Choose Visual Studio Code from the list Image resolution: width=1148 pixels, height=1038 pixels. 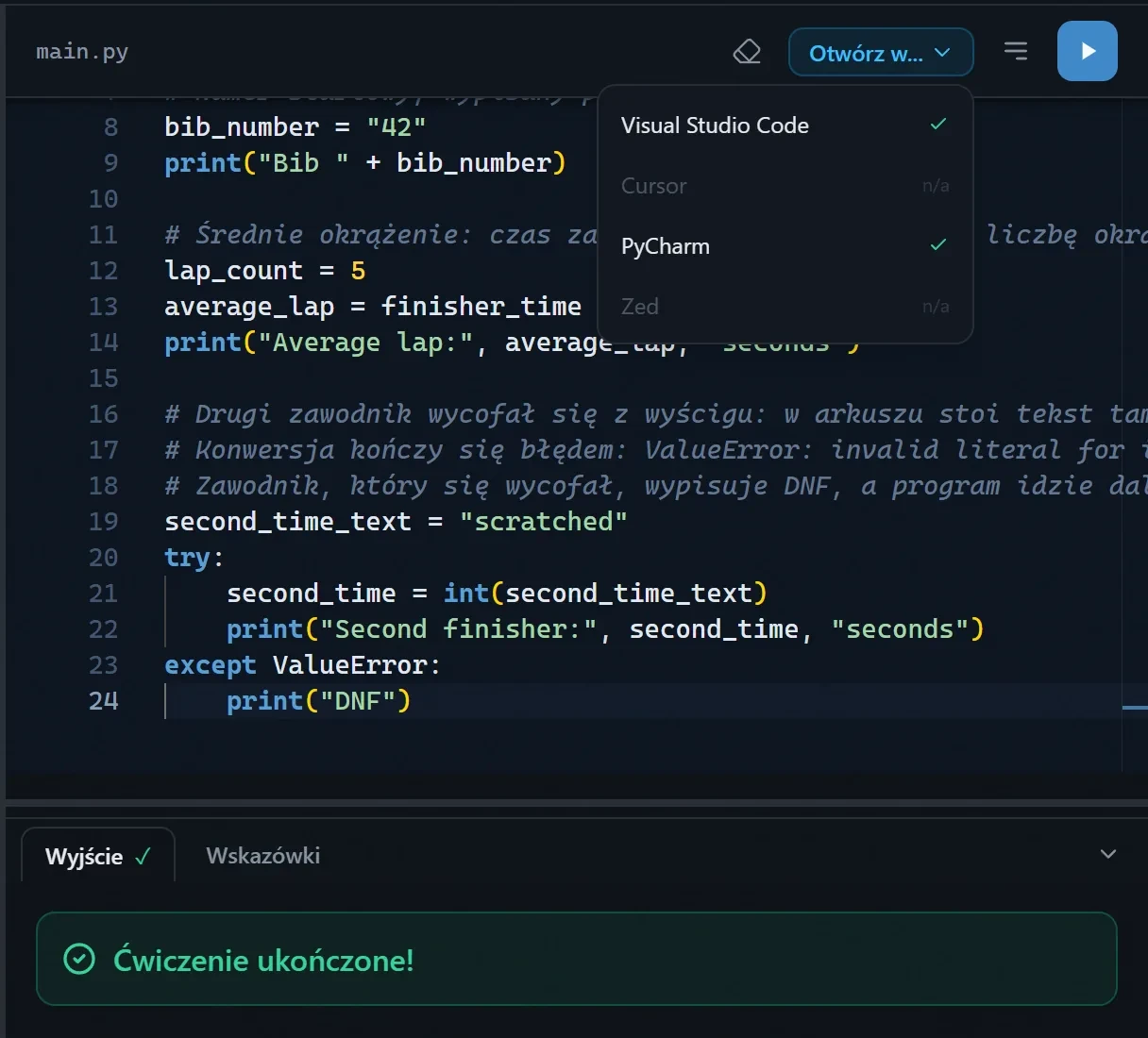pyautogui.click(x=785, y=126)
